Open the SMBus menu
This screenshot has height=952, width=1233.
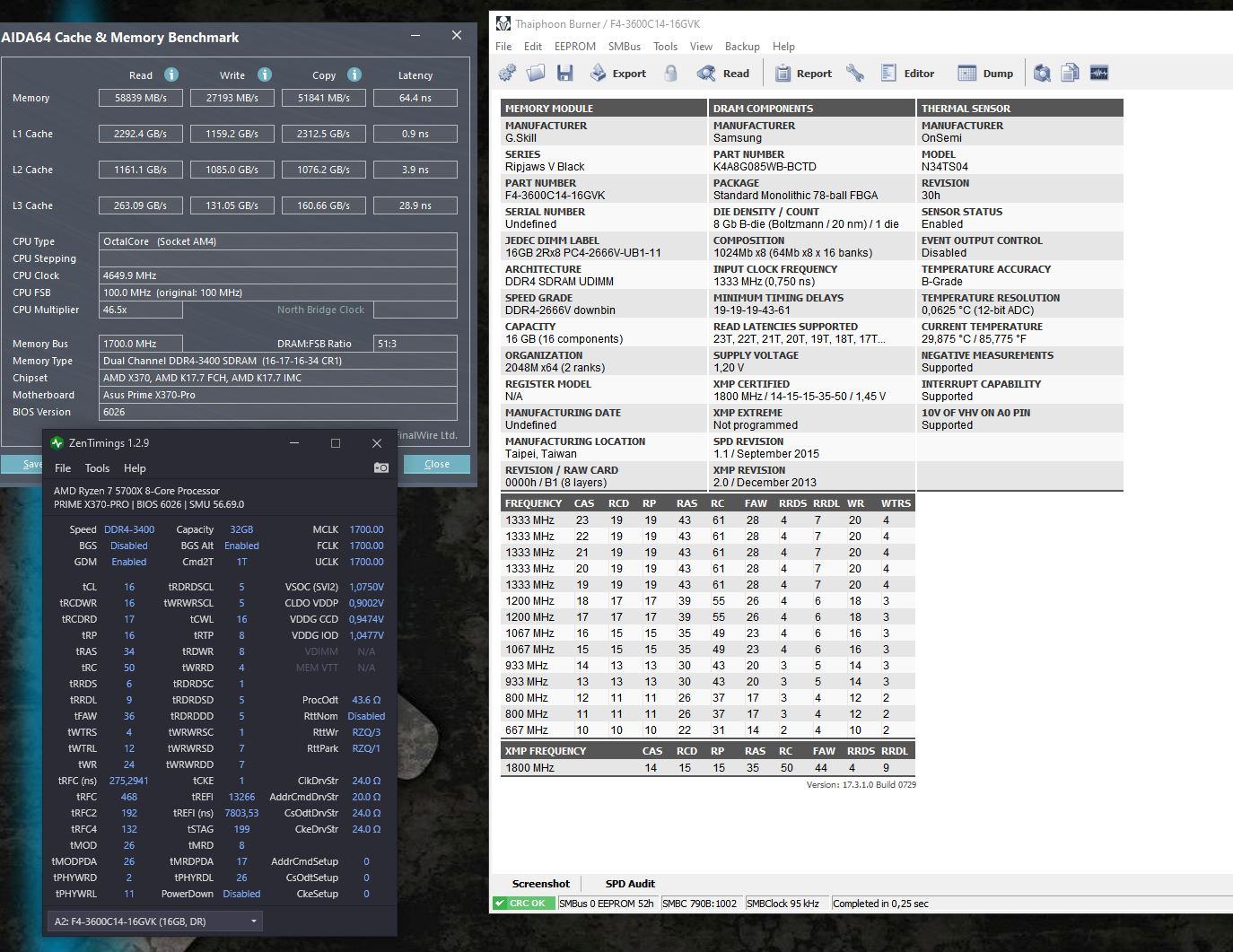coord(625,46)
